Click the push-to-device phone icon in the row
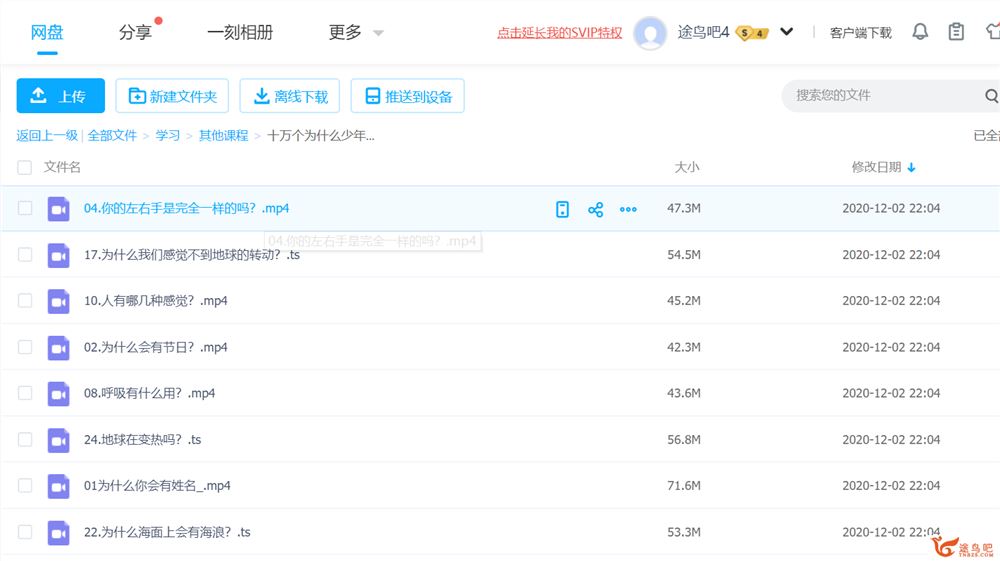This screenshot has height=561, width=1000. tap(562, 209)
